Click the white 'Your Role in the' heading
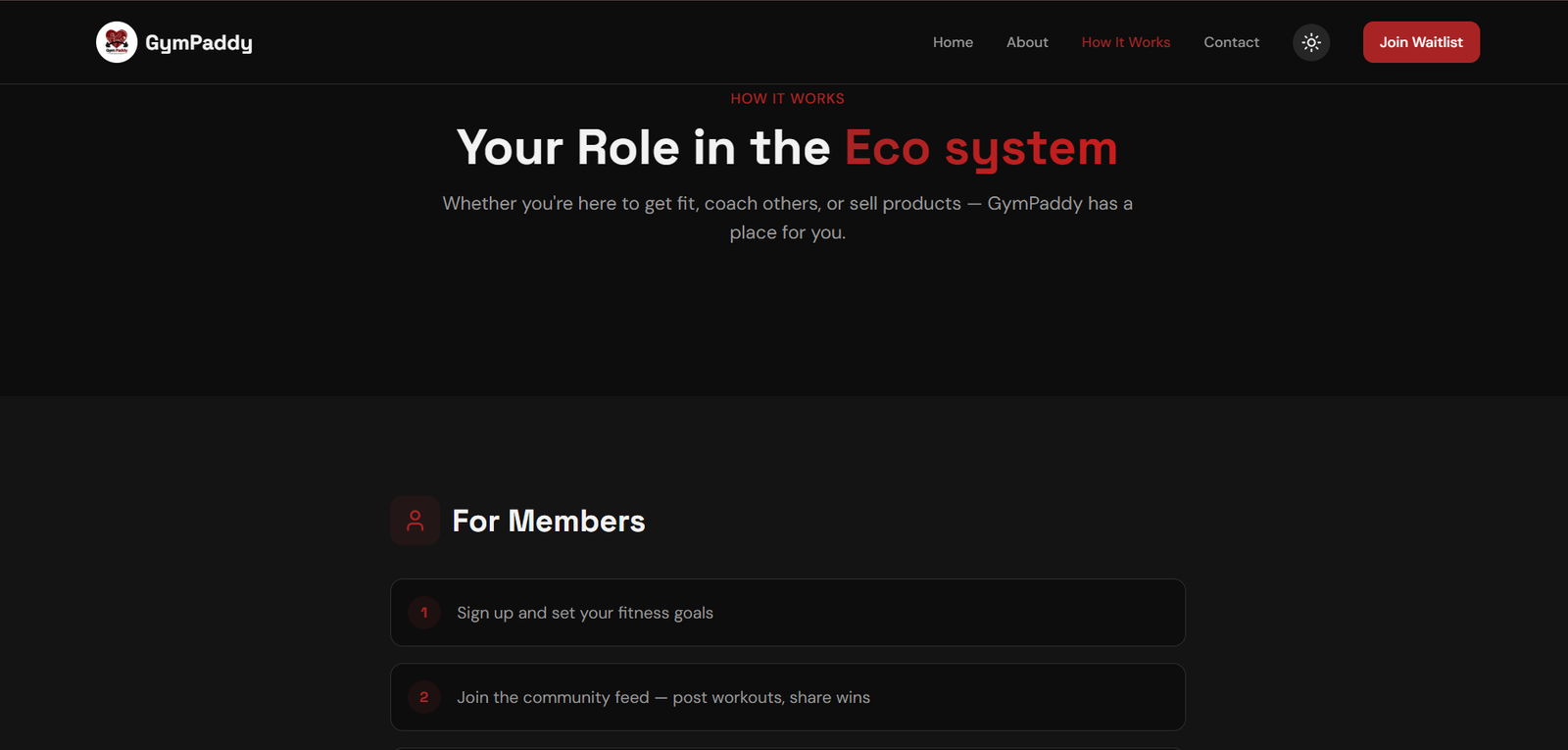 (643, 148)
